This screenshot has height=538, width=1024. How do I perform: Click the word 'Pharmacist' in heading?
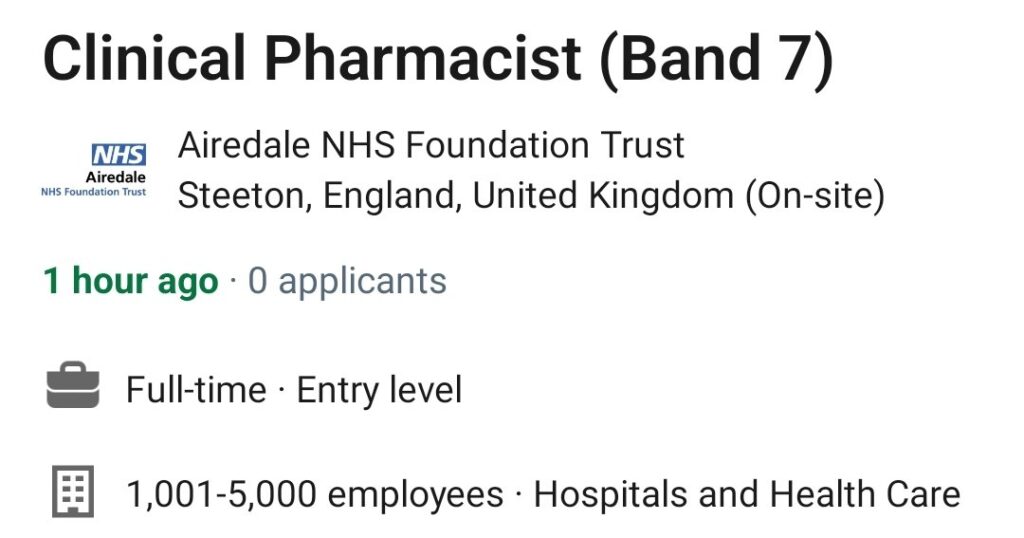tap(422, 59)
